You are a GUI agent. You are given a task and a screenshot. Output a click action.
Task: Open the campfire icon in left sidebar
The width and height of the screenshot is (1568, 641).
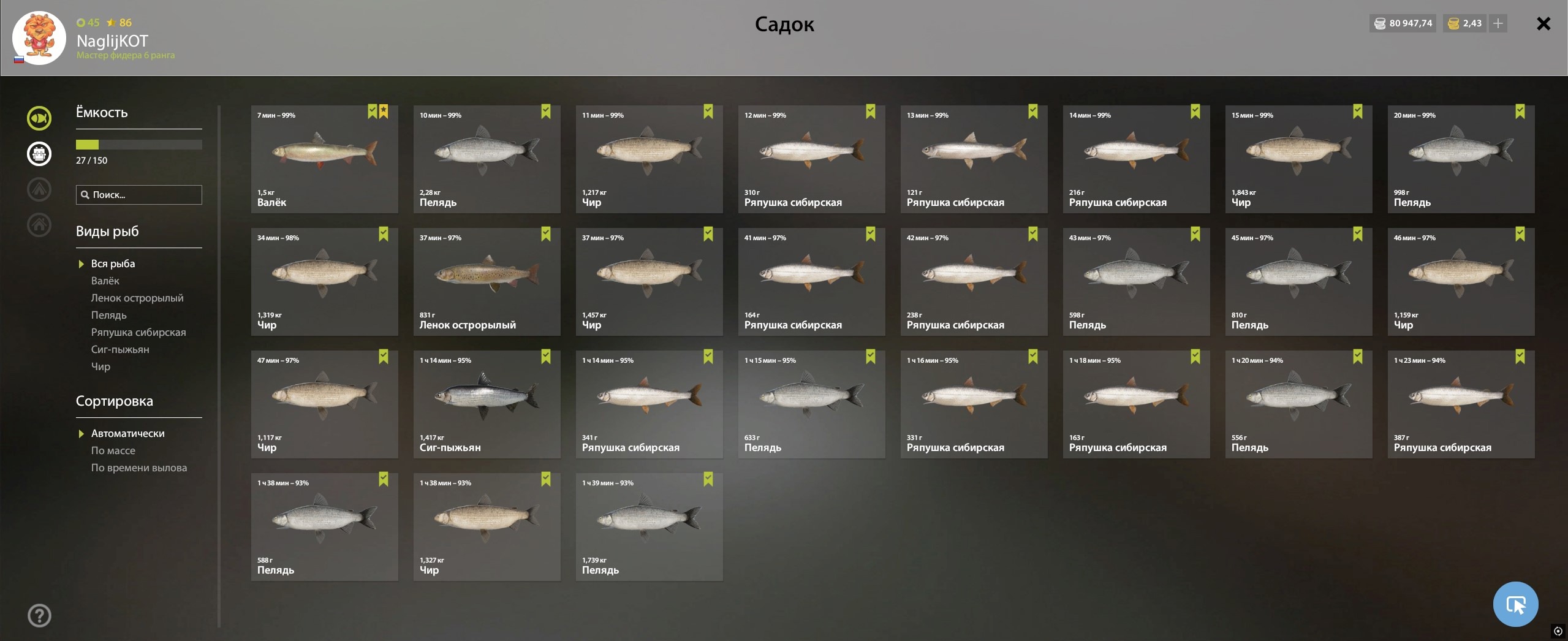(x=39, y=189)
